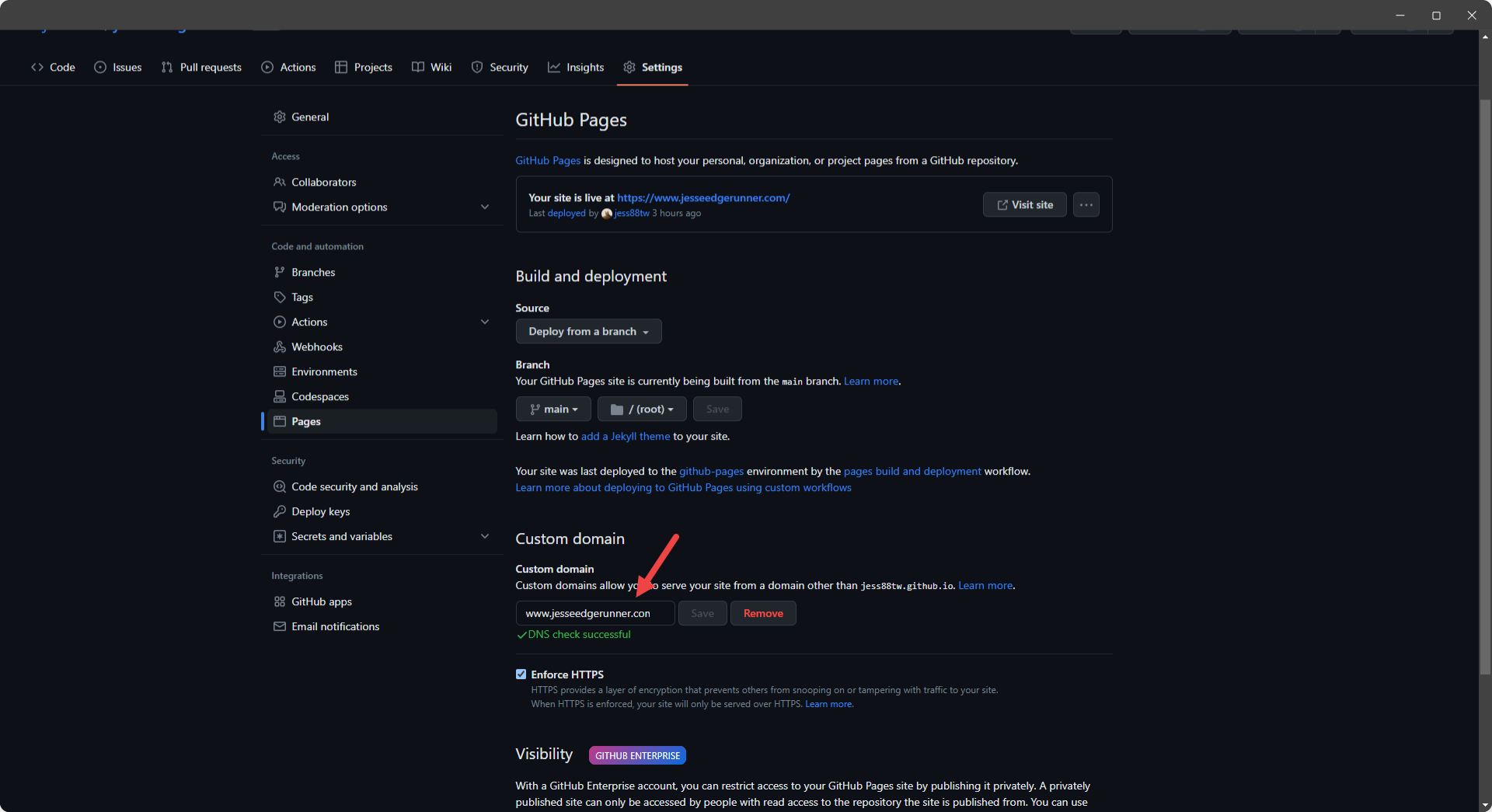Toggle the Enforce HTTPS checkbox

pyautogui.click(x=521, y=674)
